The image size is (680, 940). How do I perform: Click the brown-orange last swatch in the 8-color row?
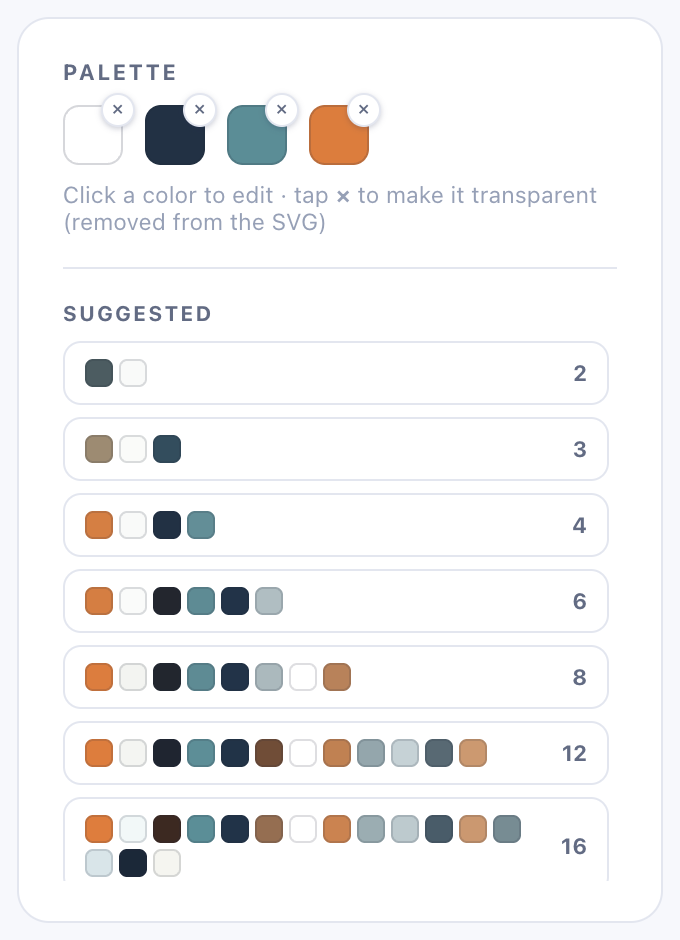[x=337, y=677]
